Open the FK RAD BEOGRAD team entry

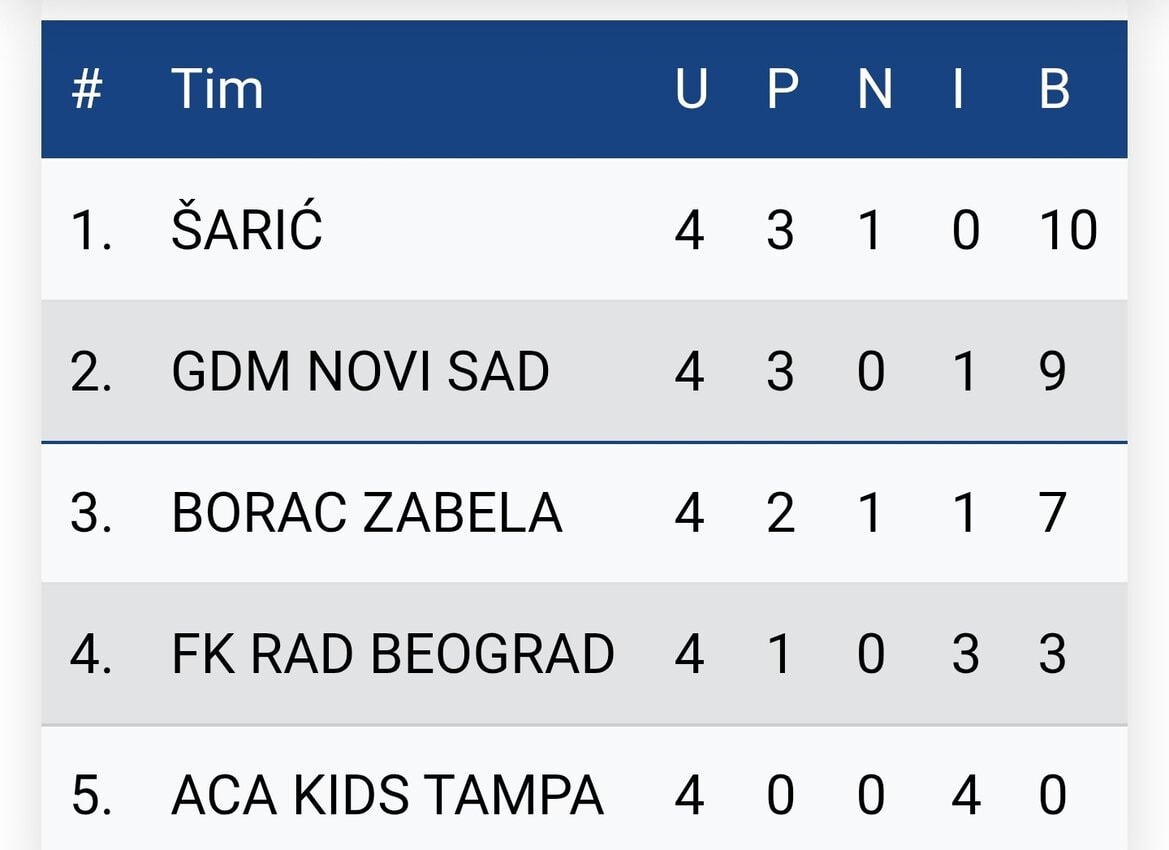coord(393,654)
